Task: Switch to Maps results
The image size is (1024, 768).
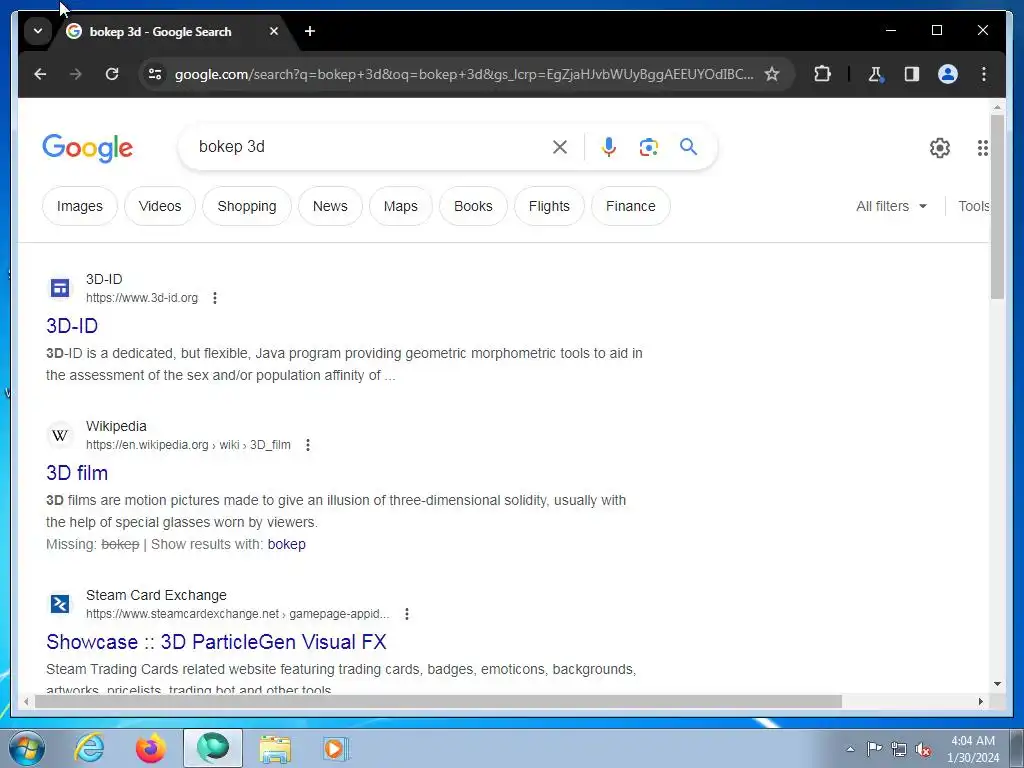Action: click(400, 206)
